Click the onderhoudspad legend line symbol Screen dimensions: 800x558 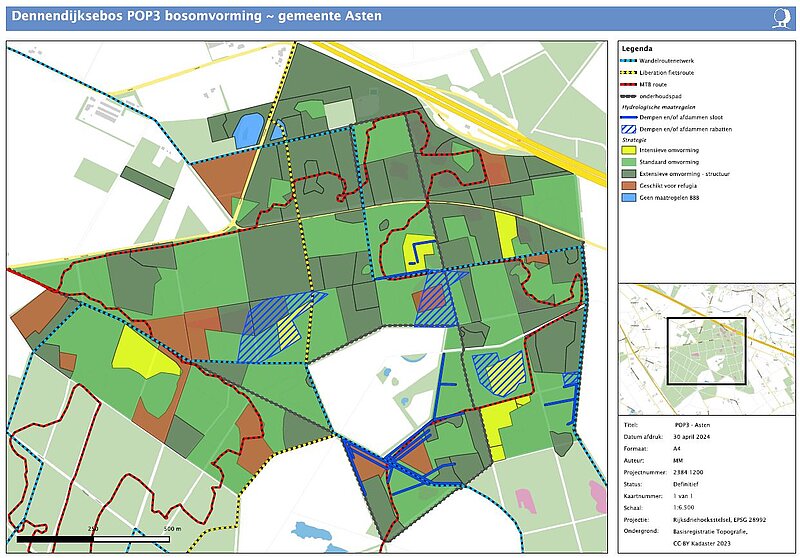point(629,96)
